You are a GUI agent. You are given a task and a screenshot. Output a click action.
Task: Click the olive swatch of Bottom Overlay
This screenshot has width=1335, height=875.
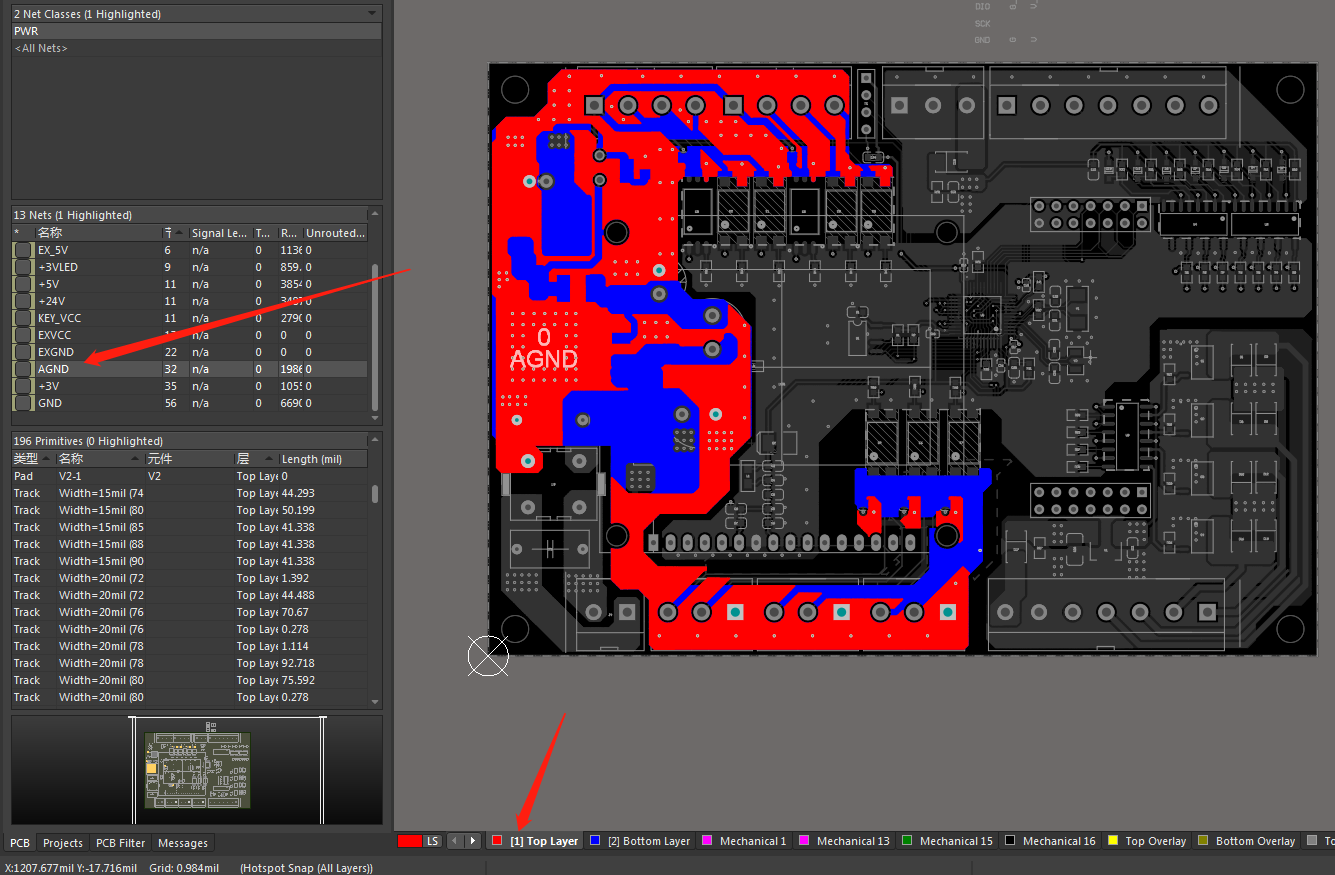click(1203, 841)
